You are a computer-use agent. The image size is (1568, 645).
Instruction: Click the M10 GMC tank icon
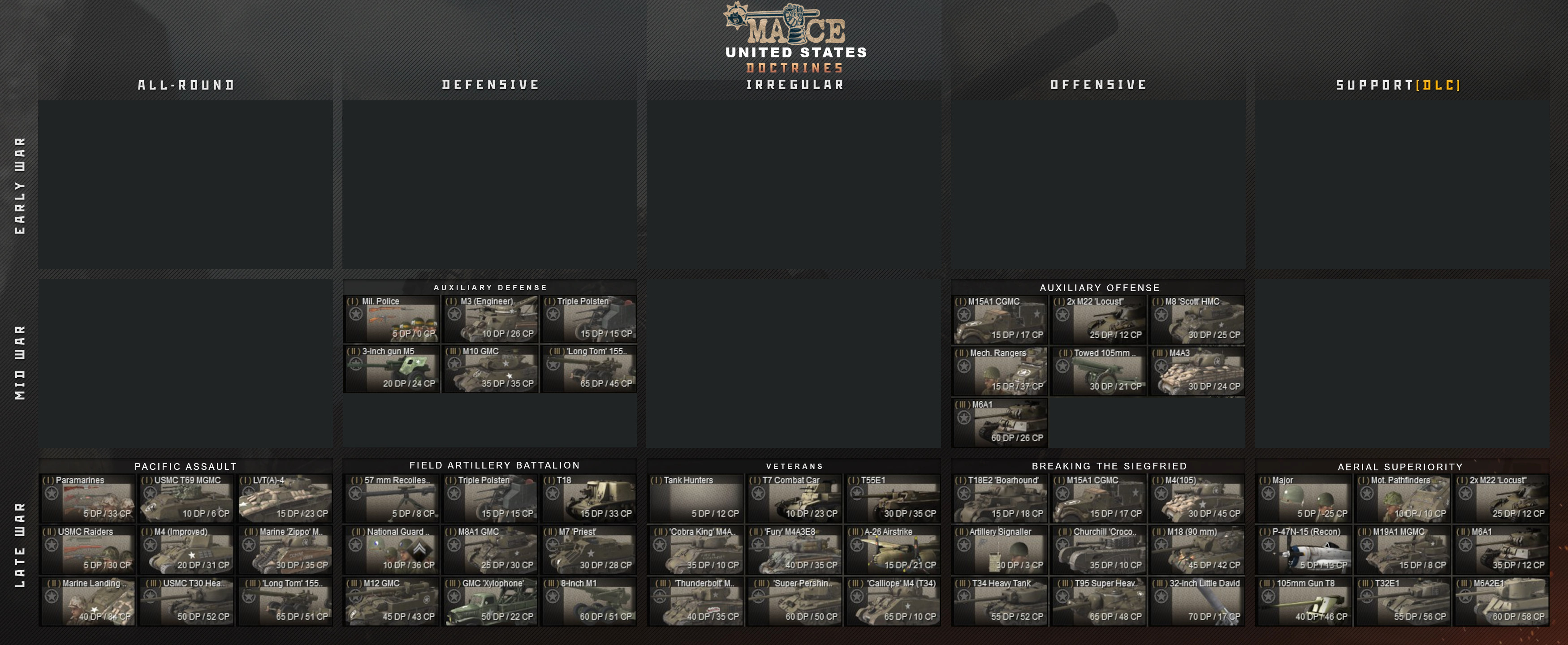click(490, 369)
